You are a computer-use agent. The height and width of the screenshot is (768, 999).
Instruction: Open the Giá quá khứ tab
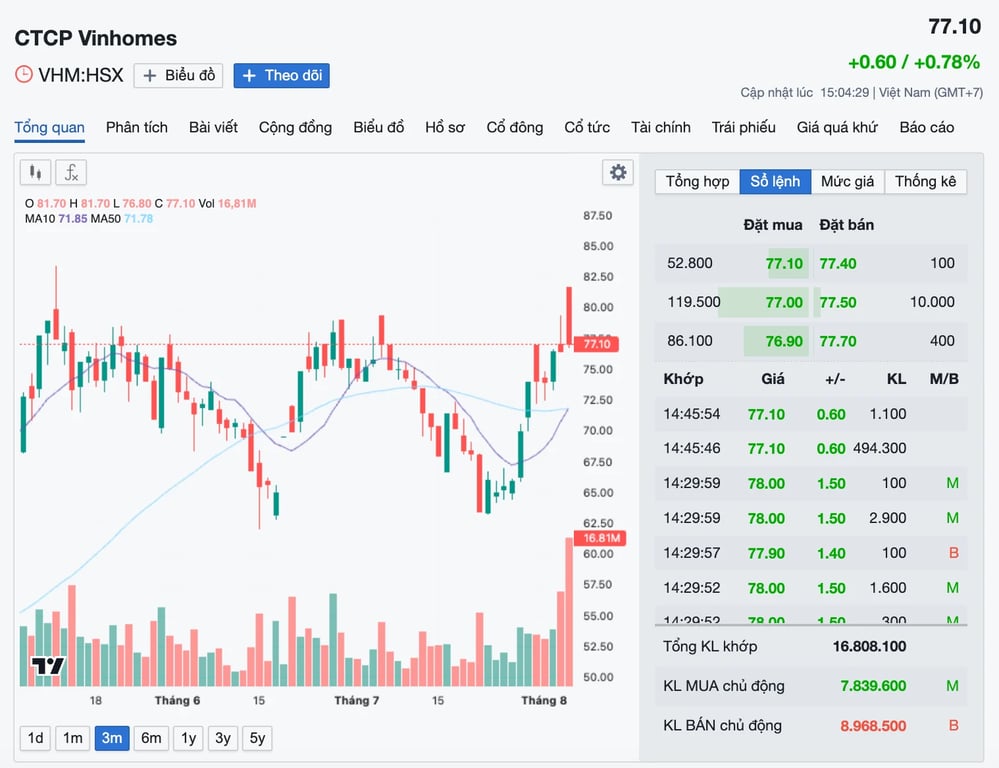(x=837, y=127)
